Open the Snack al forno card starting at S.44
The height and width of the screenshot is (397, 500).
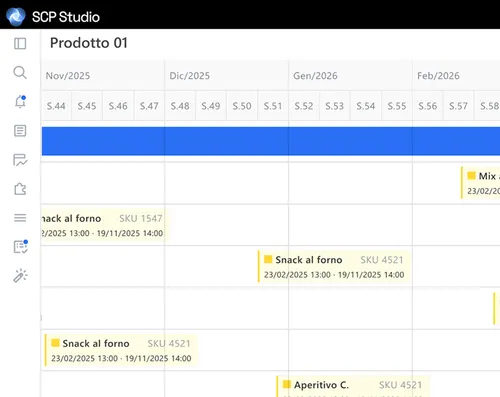(x=121, y=350)
